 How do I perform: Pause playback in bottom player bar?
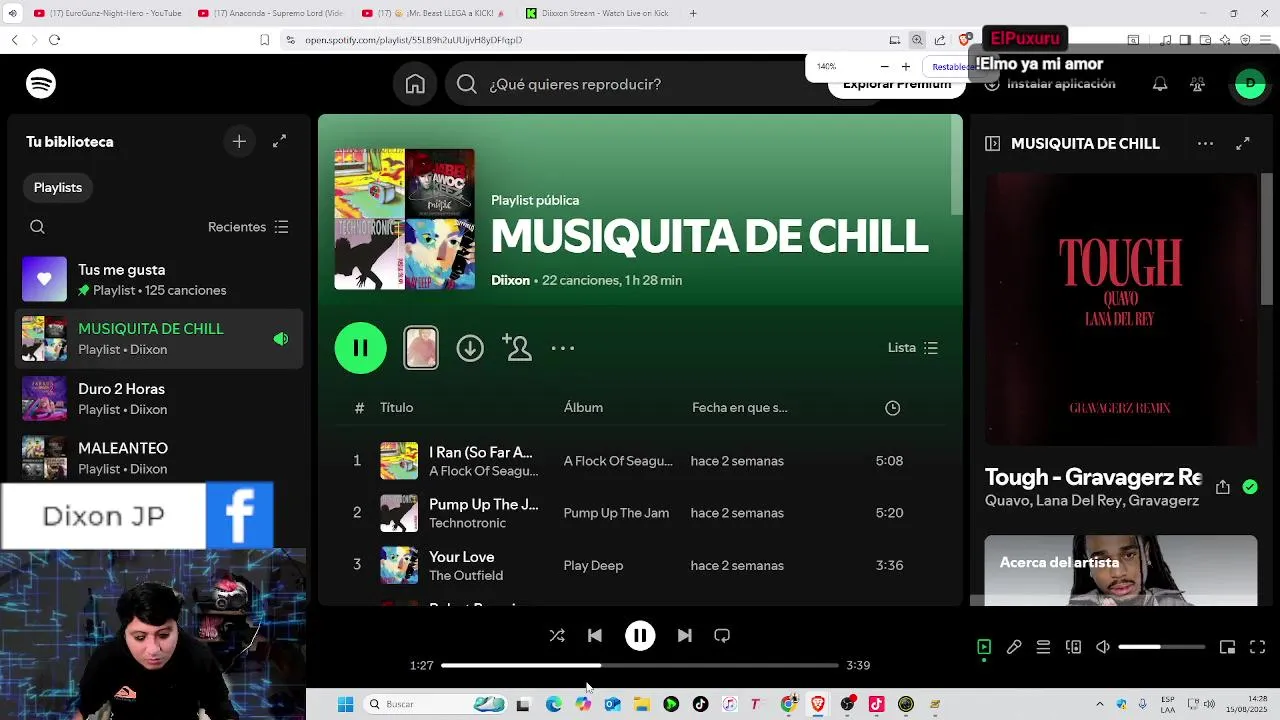pyautogui.click(x=640, y=636)
